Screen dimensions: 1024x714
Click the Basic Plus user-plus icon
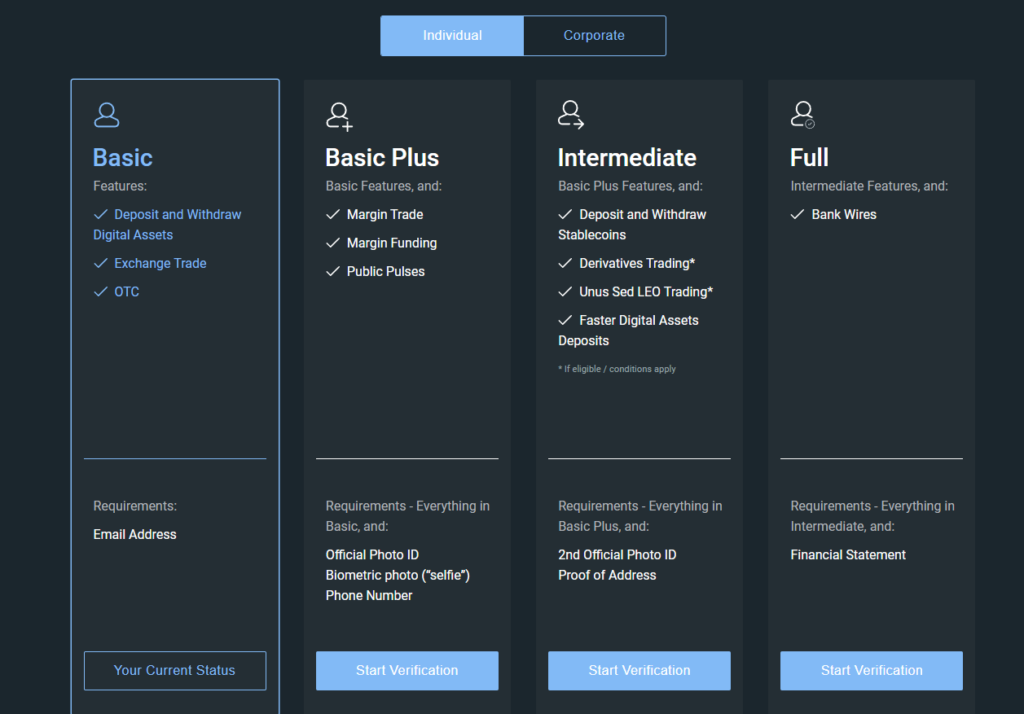point(339,116)
